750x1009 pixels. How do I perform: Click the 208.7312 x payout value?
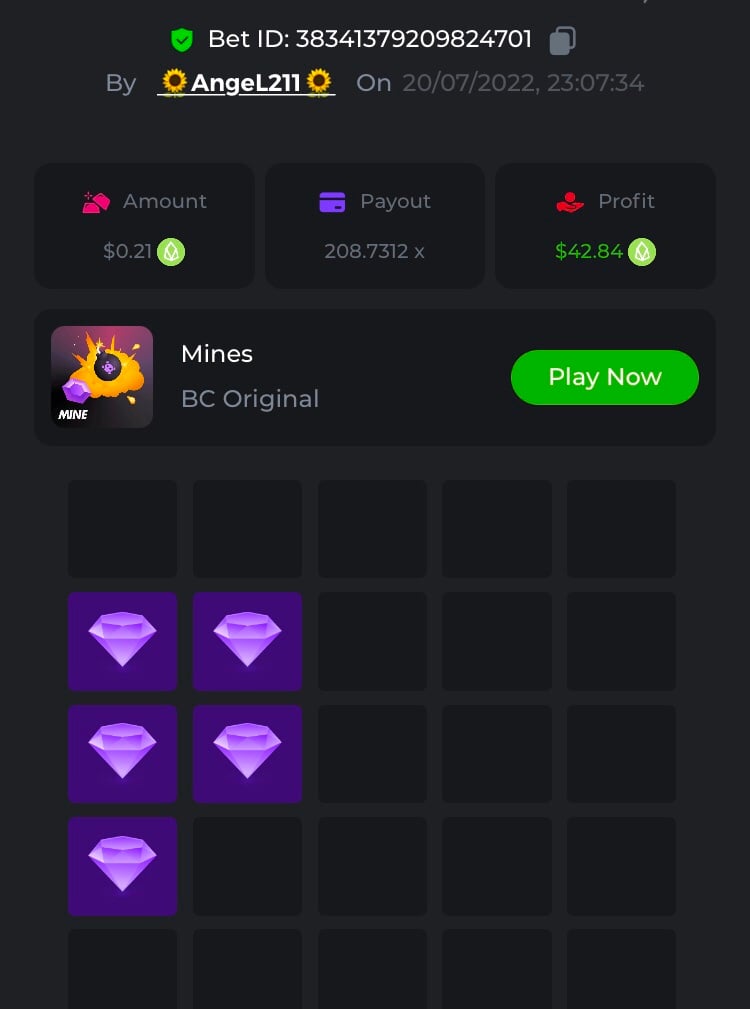pos(374,251)
